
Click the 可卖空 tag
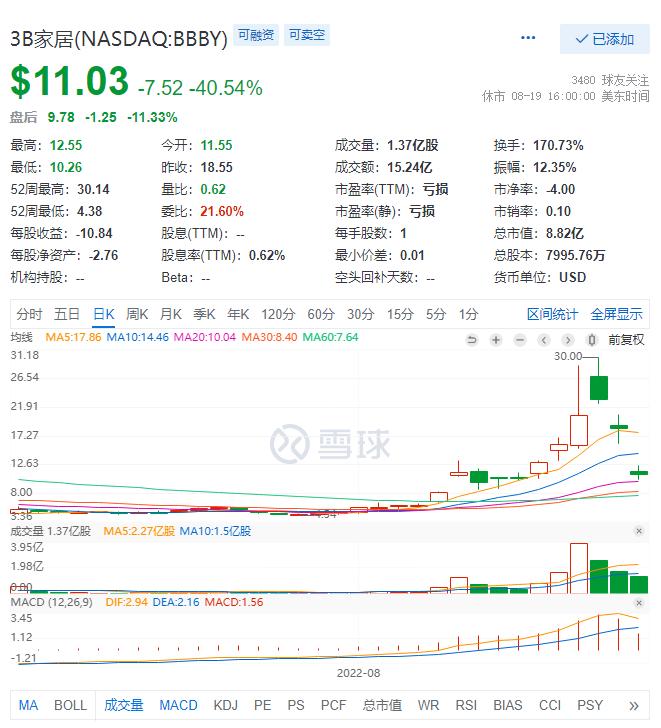coord(307,35)
